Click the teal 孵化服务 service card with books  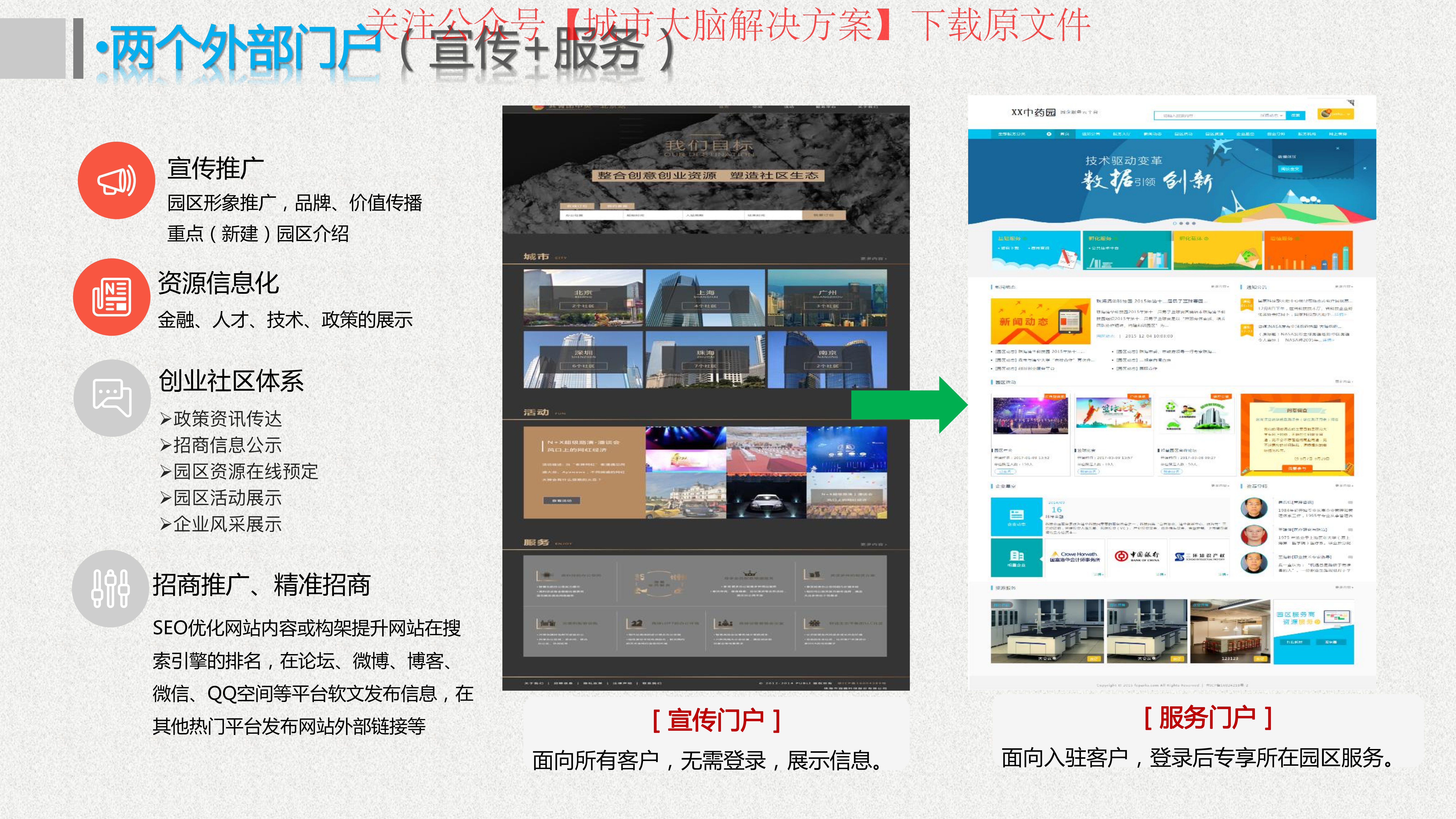(x=1127, y=250)
